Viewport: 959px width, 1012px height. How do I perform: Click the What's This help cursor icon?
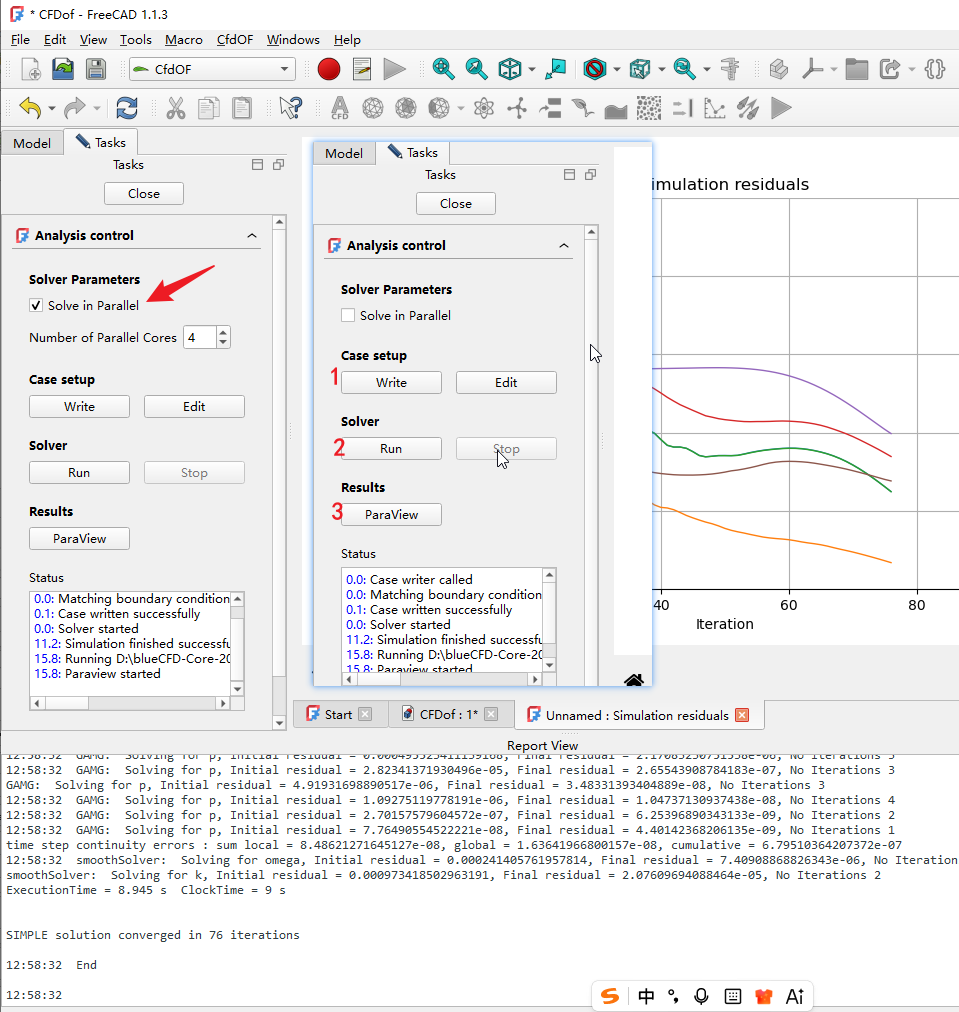tap(290, 108)
